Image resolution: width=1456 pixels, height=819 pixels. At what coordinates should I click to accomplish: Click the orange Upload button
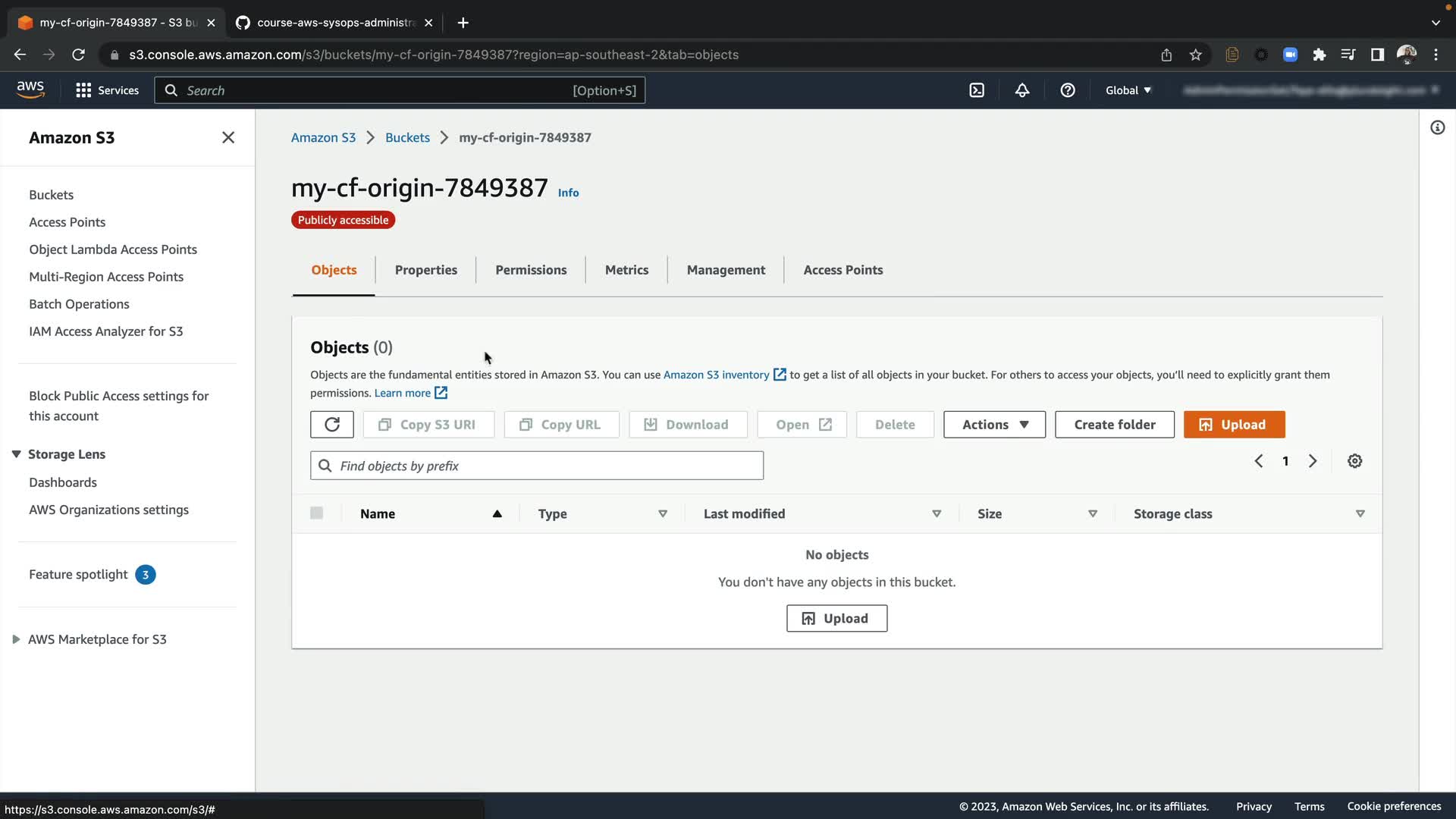point(1234,425)
